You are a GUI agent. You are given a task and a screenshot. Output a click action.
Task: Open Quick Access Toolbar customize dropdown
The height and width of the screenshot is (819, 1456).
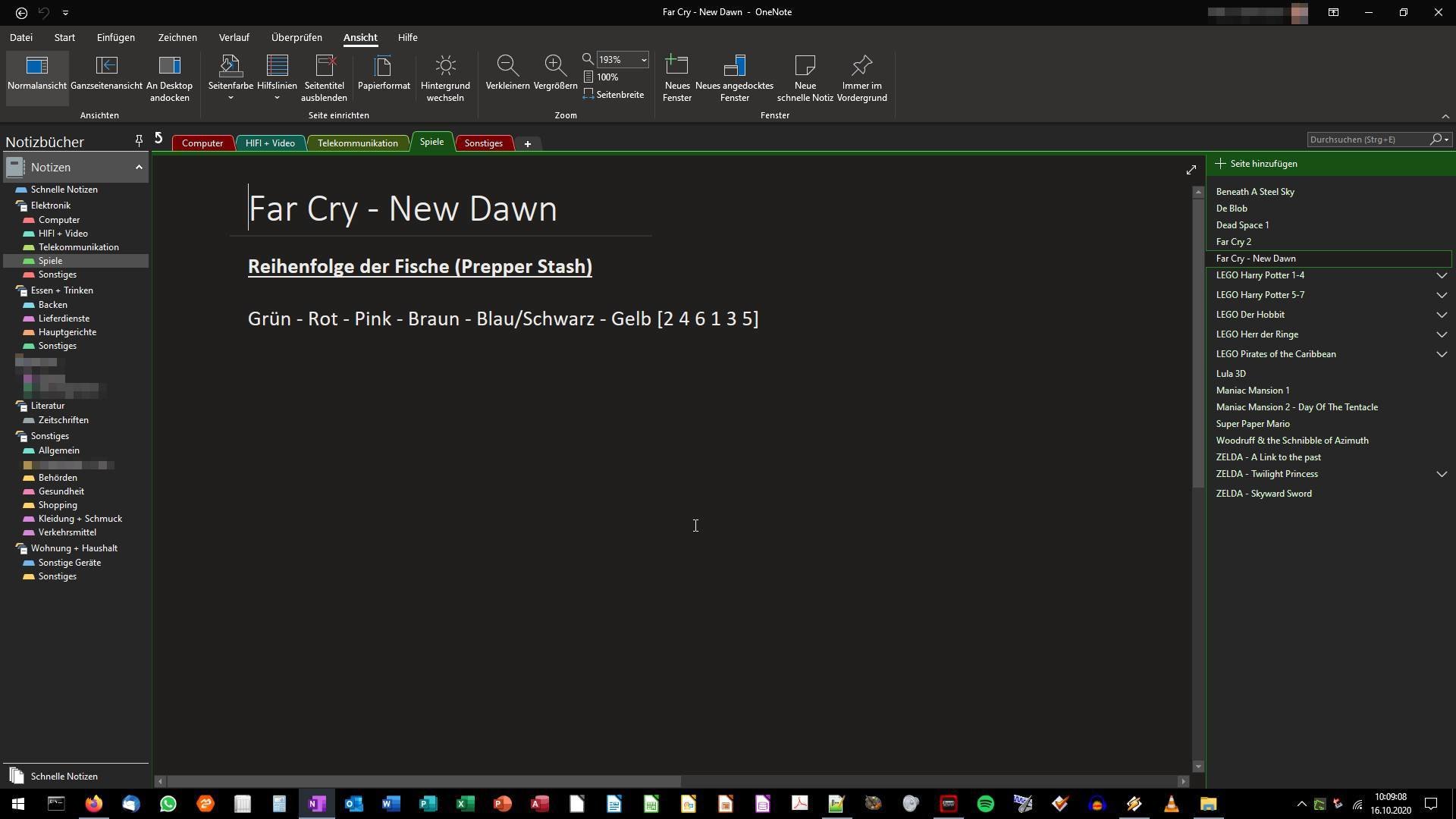click(65, 13)
